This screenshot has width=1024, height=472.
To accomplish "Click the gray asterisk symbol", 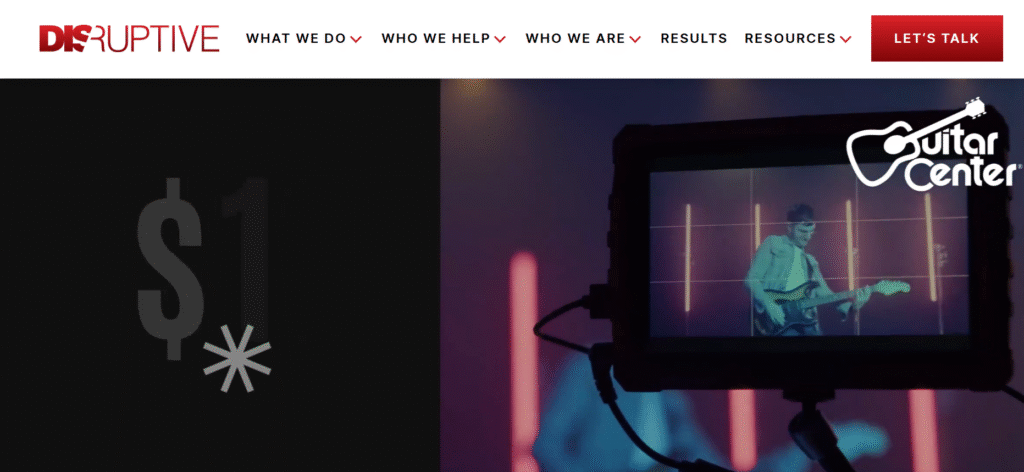I will coord(237,358).
